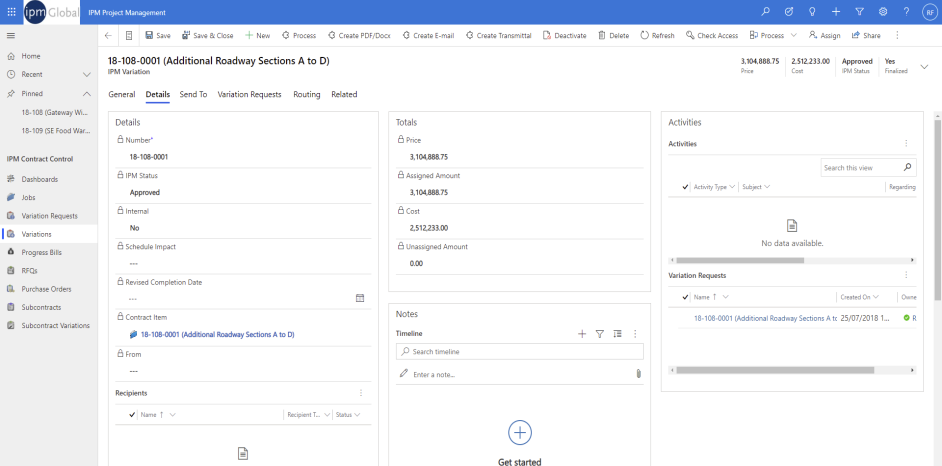Screen dimensions: 942x466
Task: Open Status column dropdown in Recipients
Action: click(x=357, y=414)
